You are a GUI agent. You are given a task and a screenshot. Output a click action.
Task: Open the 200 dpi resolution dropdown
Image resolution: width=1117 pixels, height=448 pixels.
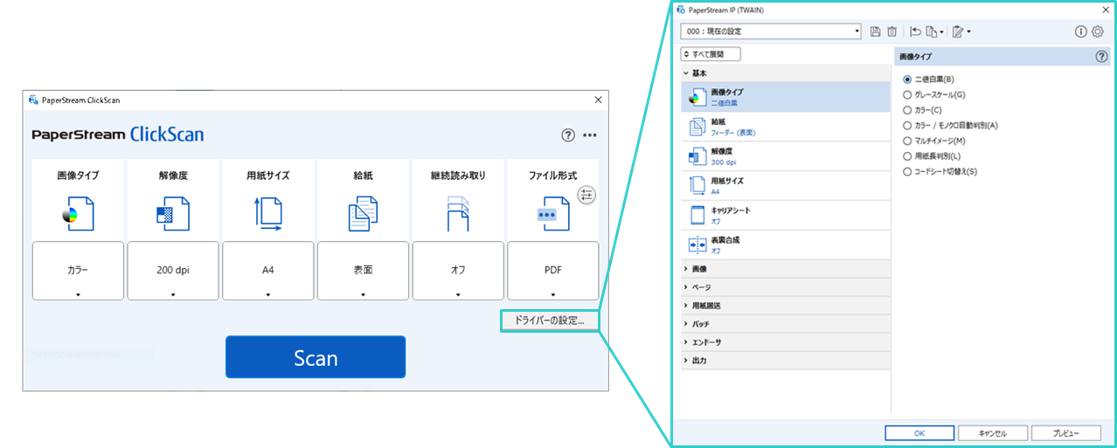point(173,271)
